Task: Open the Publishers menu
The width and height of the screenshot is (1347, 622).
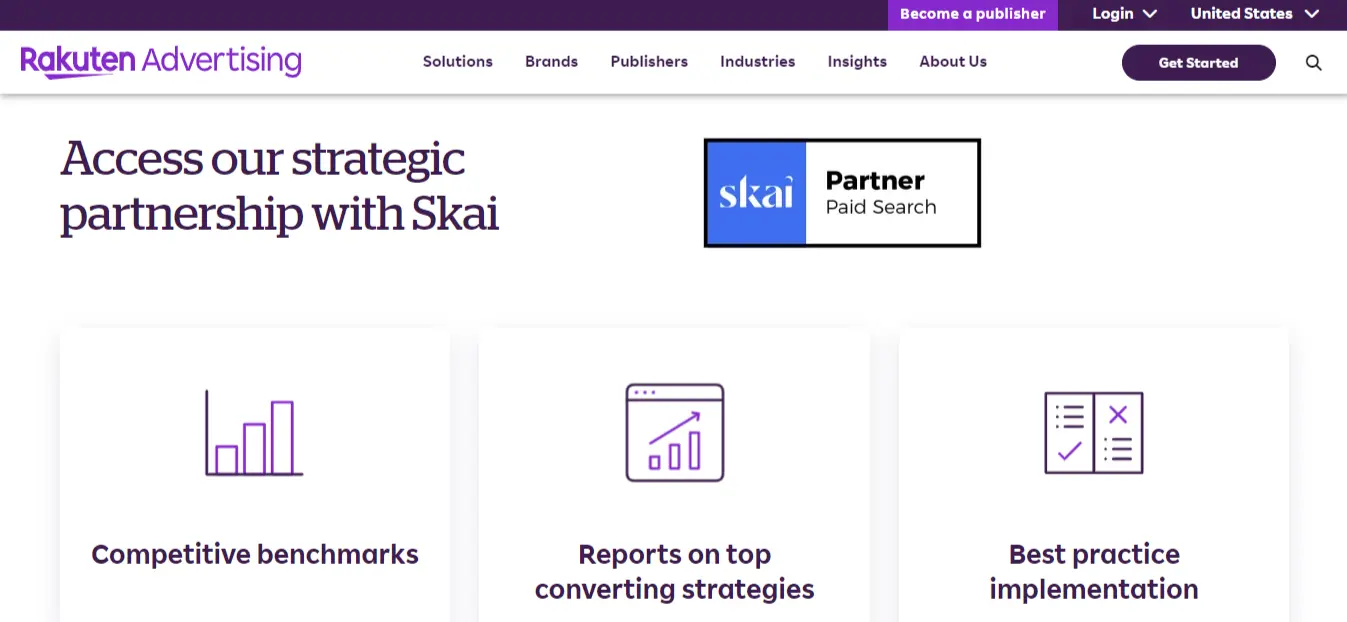Action: click(x=649, y=61)
